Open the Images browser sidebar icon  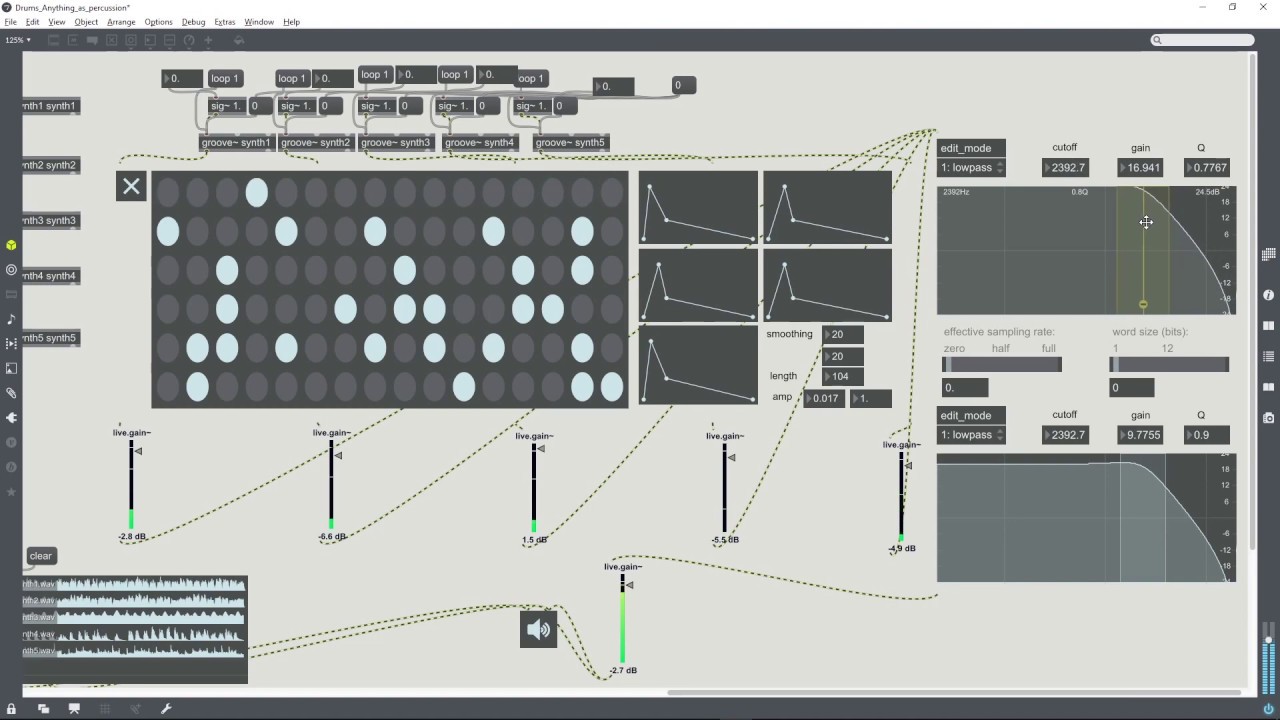tap(11, 368)
